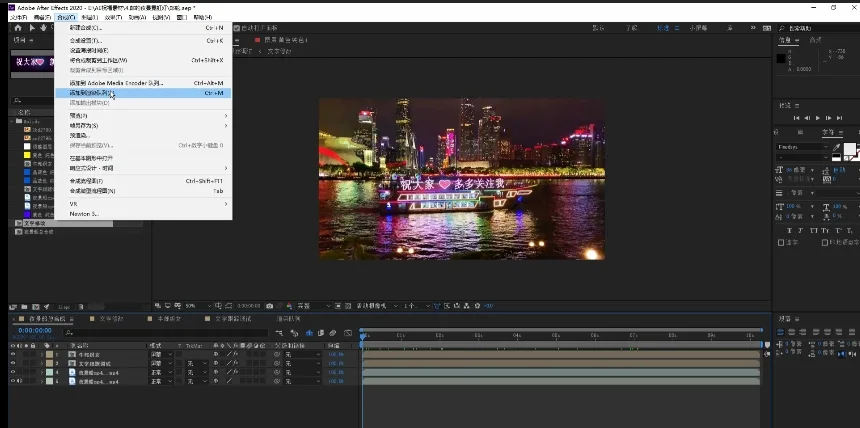Click the white fill color swatch
This screenshot has width=860, height=428.
[x=849, y=149]
